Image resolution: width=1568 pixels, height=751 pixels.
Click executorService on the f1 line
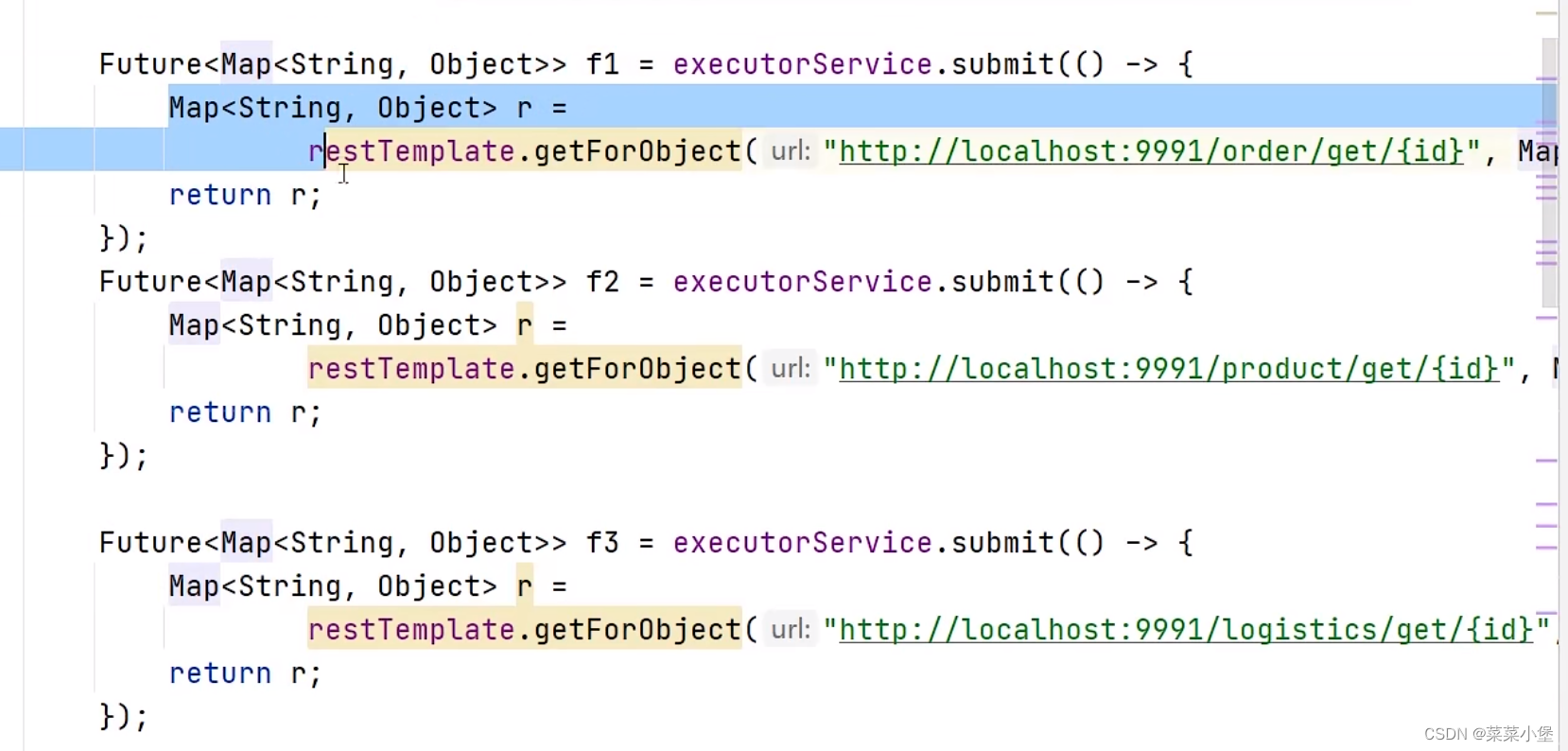point(803,64)
